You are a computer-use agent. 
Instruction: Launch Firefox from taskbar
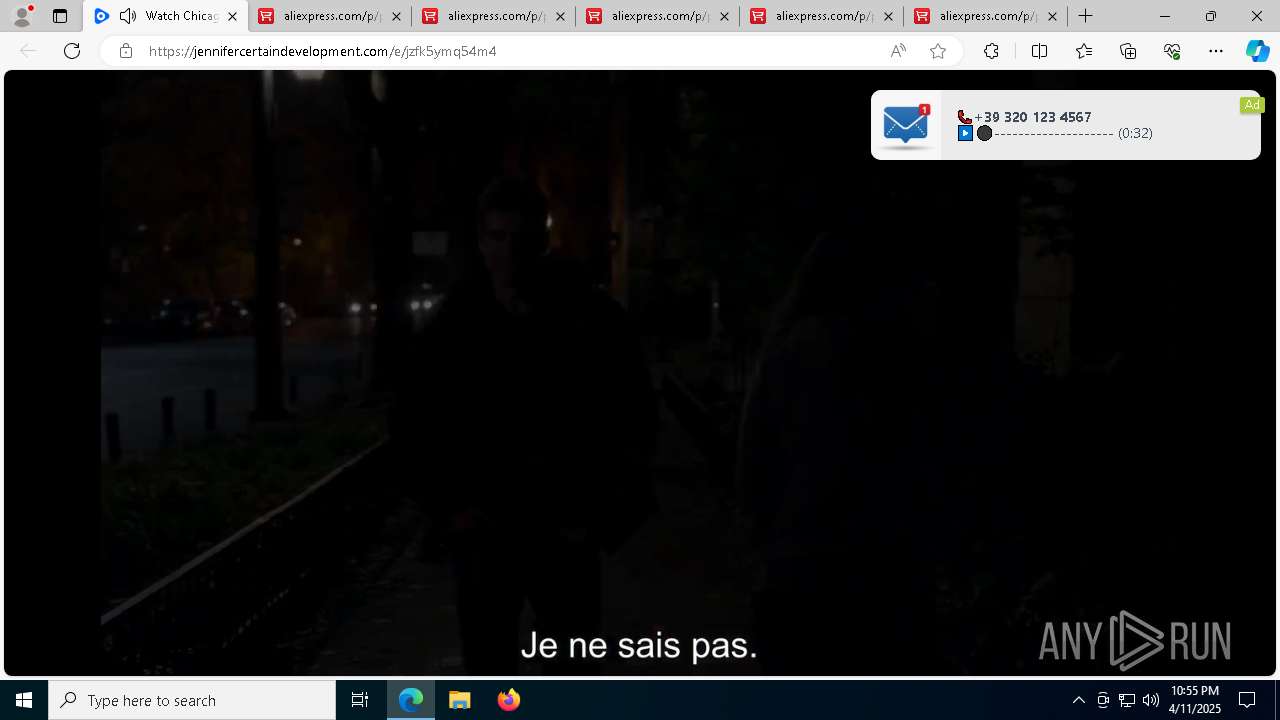pyautogui.click(x=508, y=700)
